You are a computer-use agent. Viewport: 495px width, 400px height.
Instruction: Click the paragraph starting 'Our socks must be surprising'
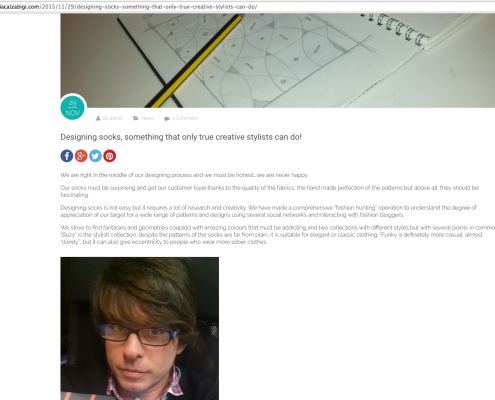coord(269,191)
